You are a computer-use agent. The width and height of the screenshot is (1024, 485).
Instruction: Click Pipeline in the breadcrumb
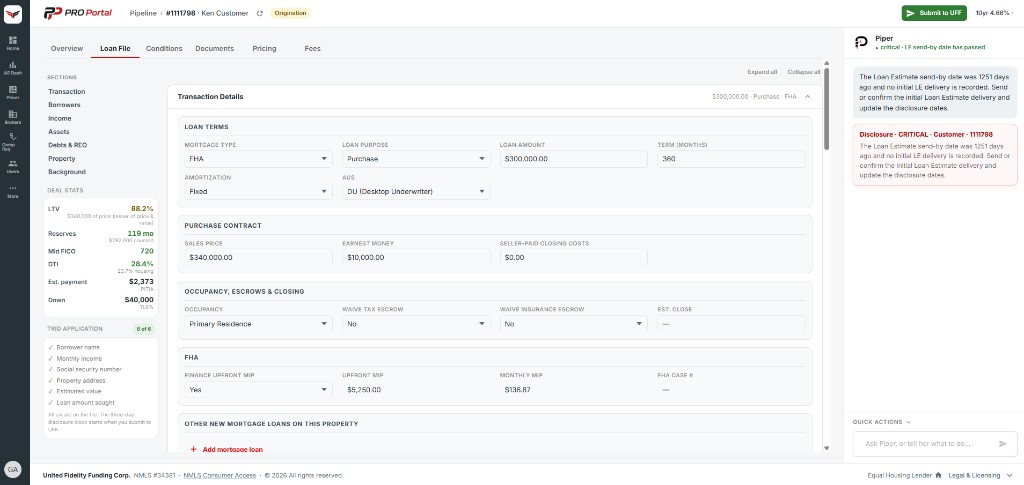click(x=143, y=13)
